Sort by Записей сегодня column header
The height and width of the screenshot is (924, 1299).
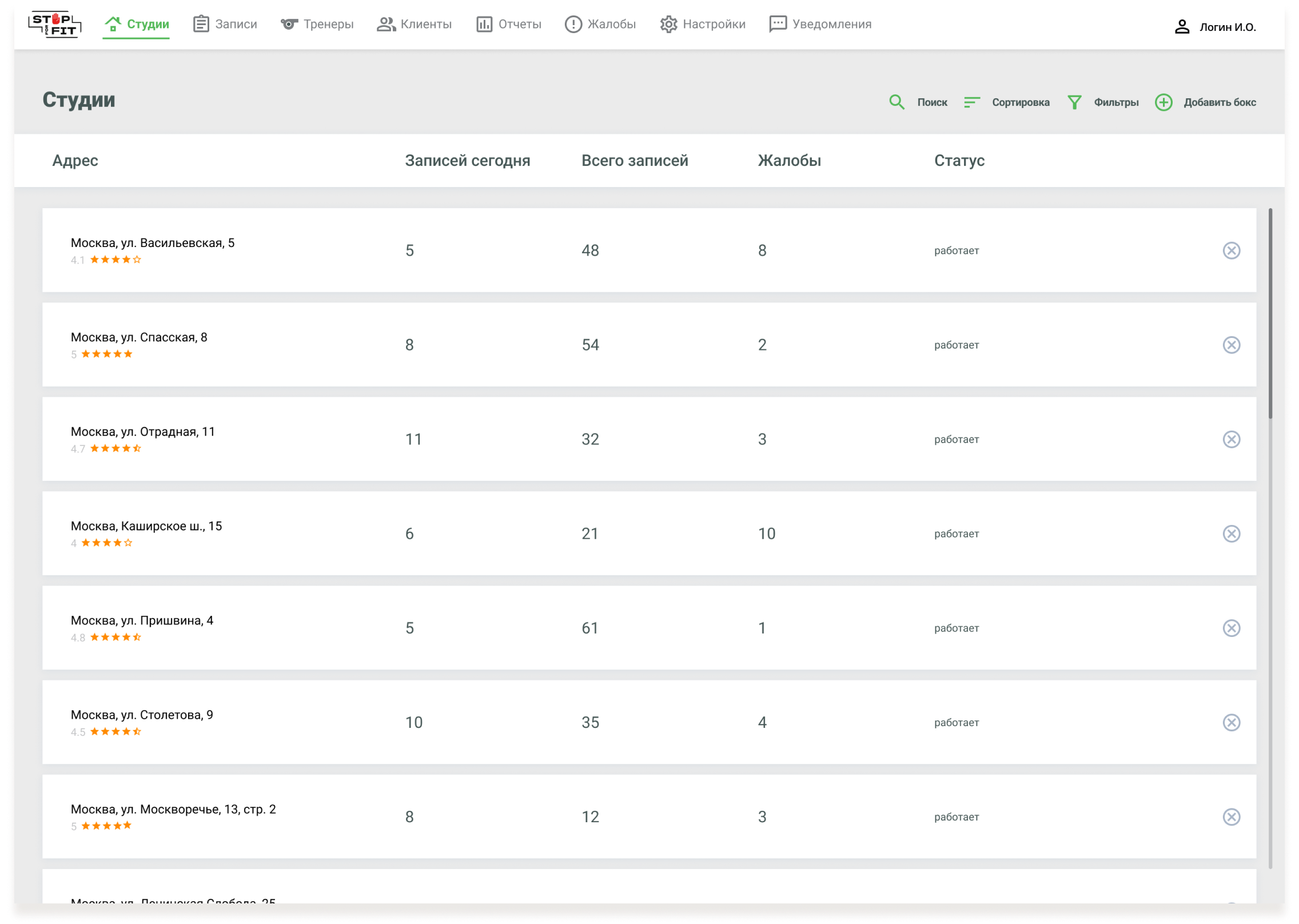[x=467, y=161]
